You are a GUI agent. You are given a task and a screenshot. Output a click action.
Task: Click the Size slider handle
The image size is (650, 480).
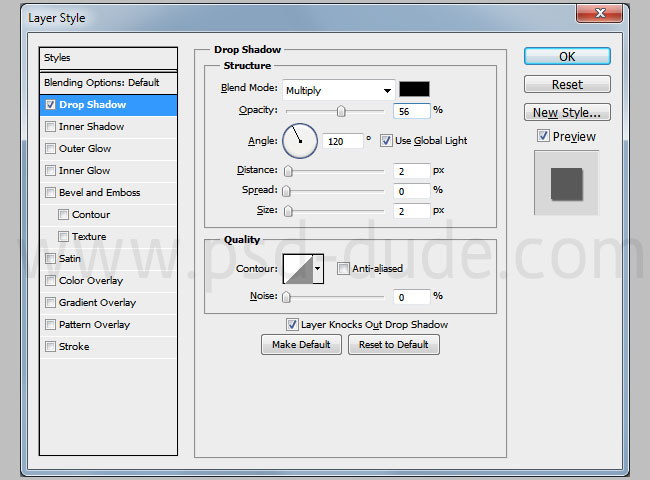[x=288, y=211]
